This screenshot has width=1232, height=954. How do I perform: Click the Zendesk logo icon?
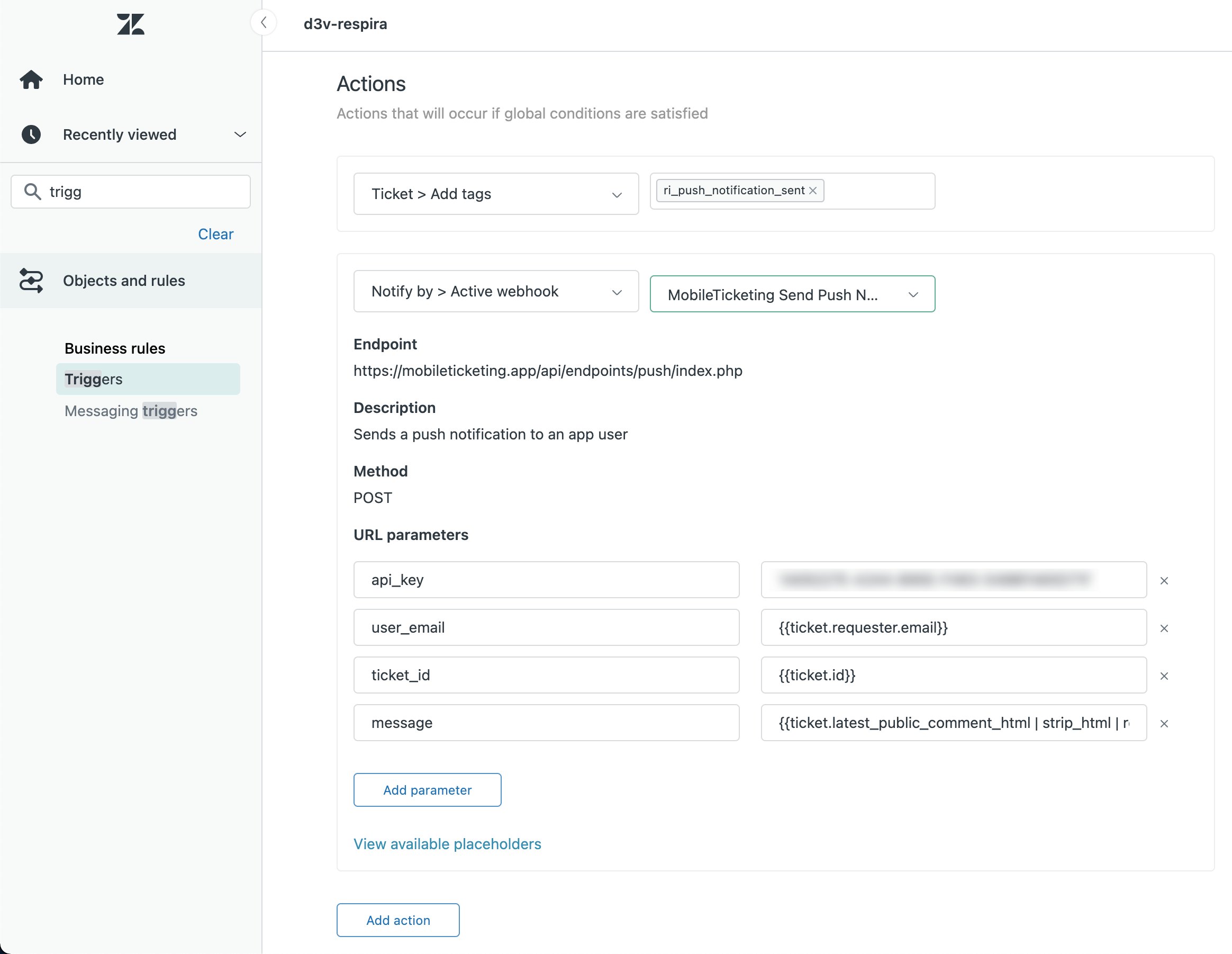click(130, 24)
